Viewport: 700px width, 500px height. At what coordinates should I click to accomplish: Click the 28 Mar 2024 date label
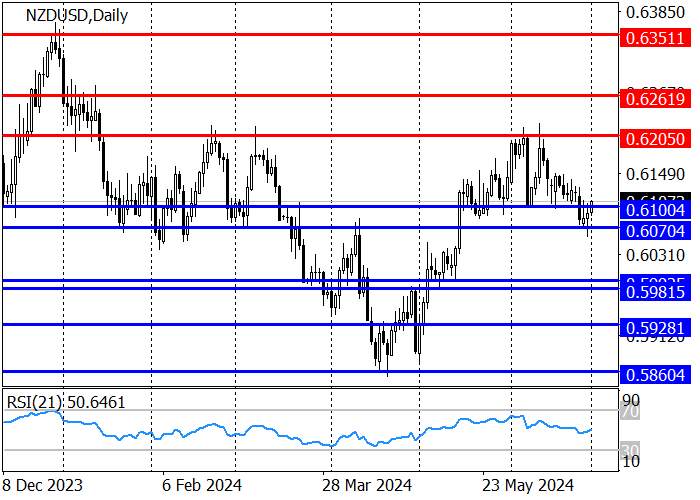coord(367,485)
